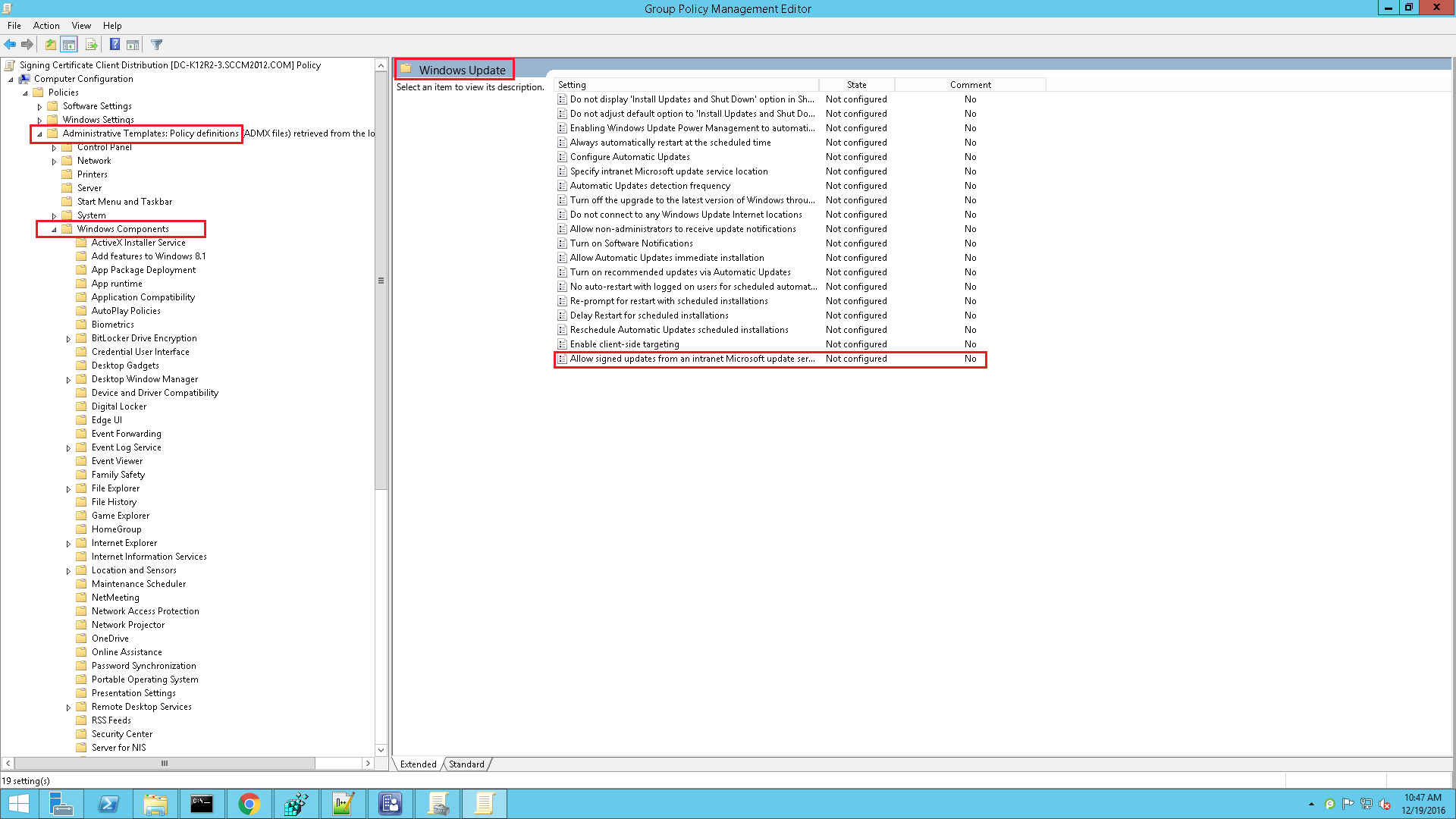Collapse the Windows Components tree node
Viewport: 1456px width, 819px height.
(x=54, y=229)
